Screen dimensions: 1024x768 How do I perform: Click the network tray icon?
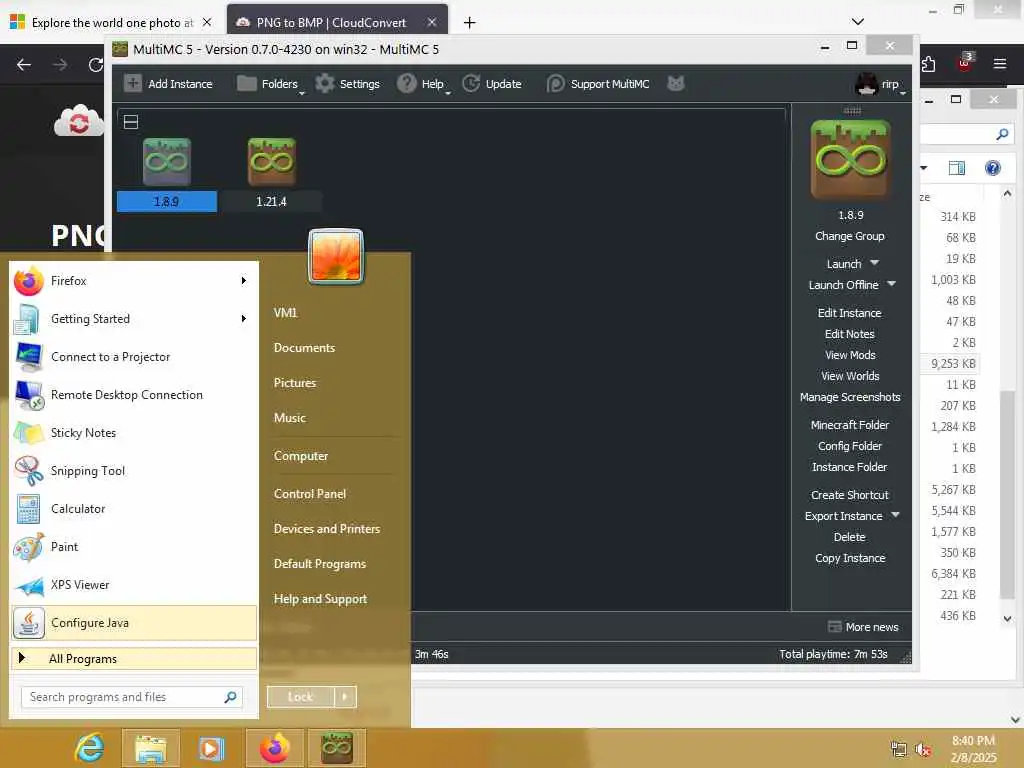coord(899,749)
